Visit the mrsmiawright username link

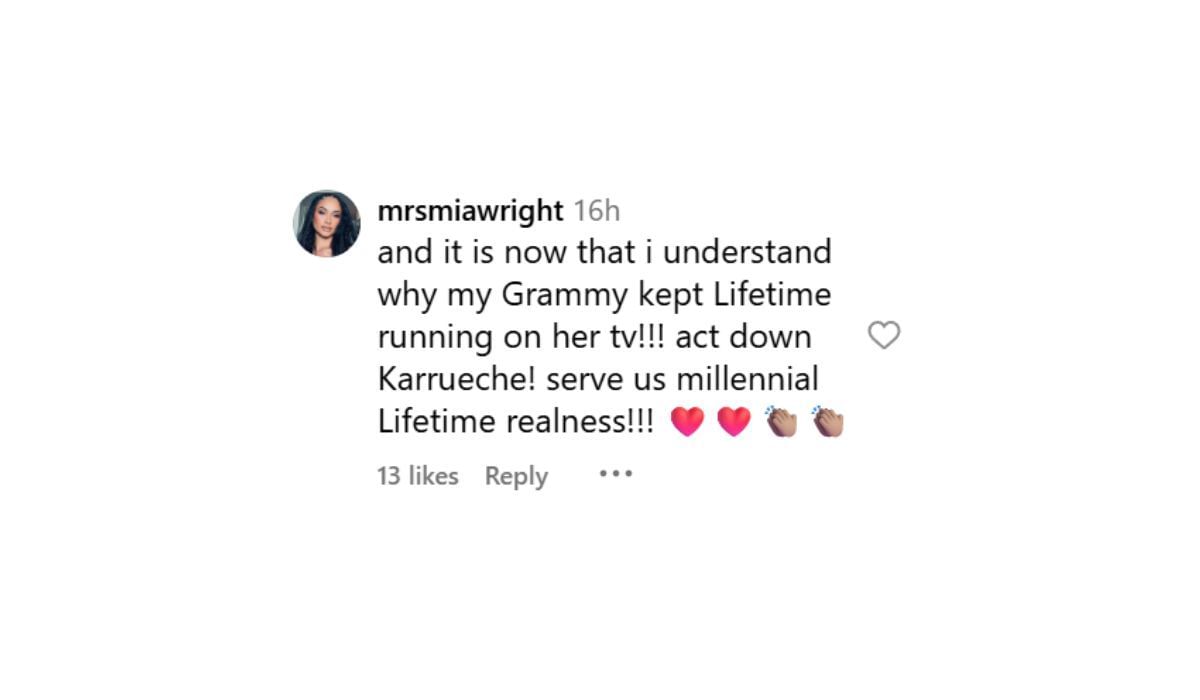coord(471,211)
